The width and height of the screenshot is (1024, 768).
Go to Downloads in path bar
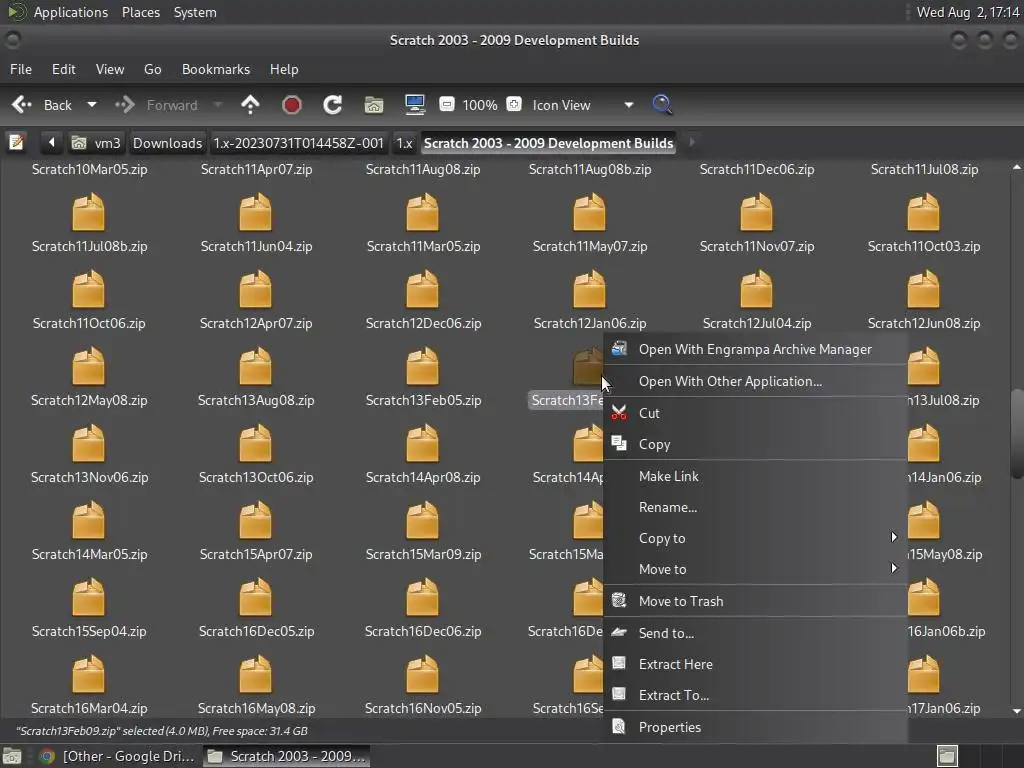(x=167, y=143)
